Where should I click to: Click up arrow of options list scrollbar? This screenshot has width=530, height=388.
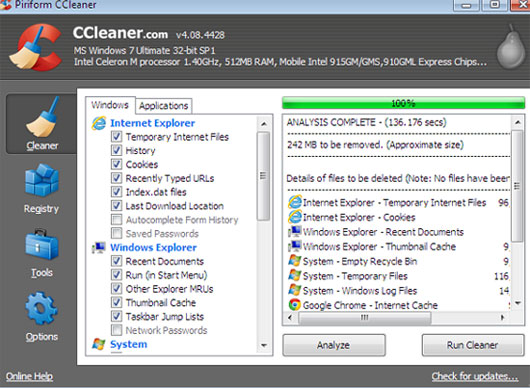click(264, 124)
